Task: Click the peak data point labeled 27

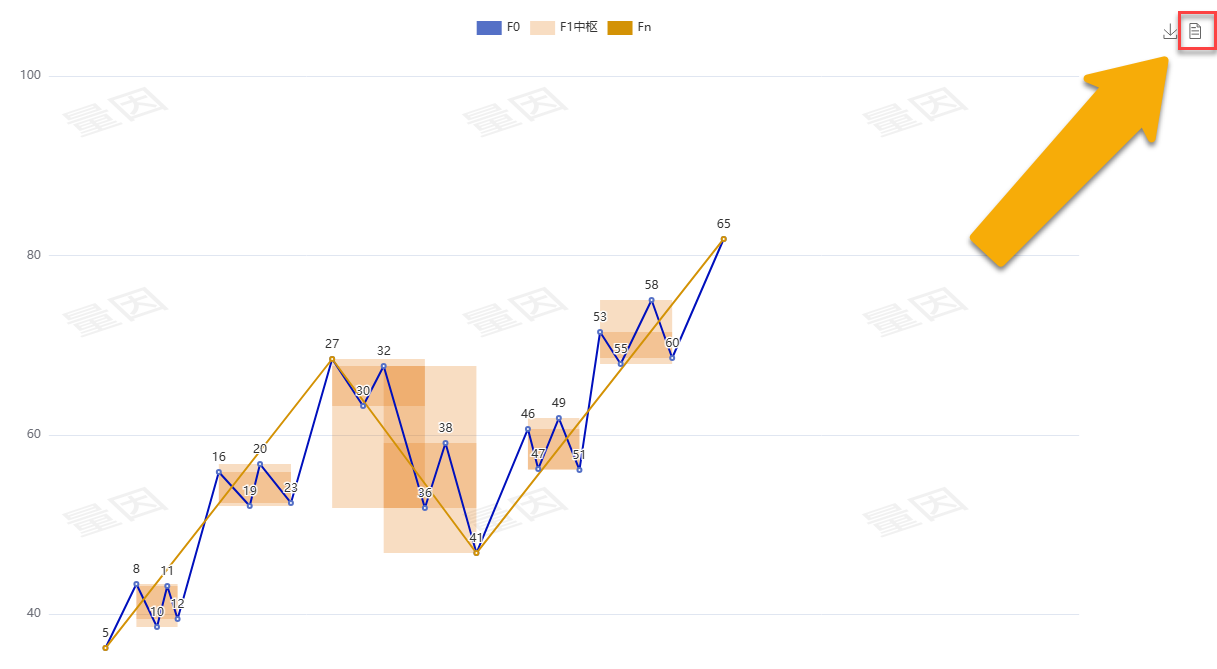Action: (x=330, y=357)
